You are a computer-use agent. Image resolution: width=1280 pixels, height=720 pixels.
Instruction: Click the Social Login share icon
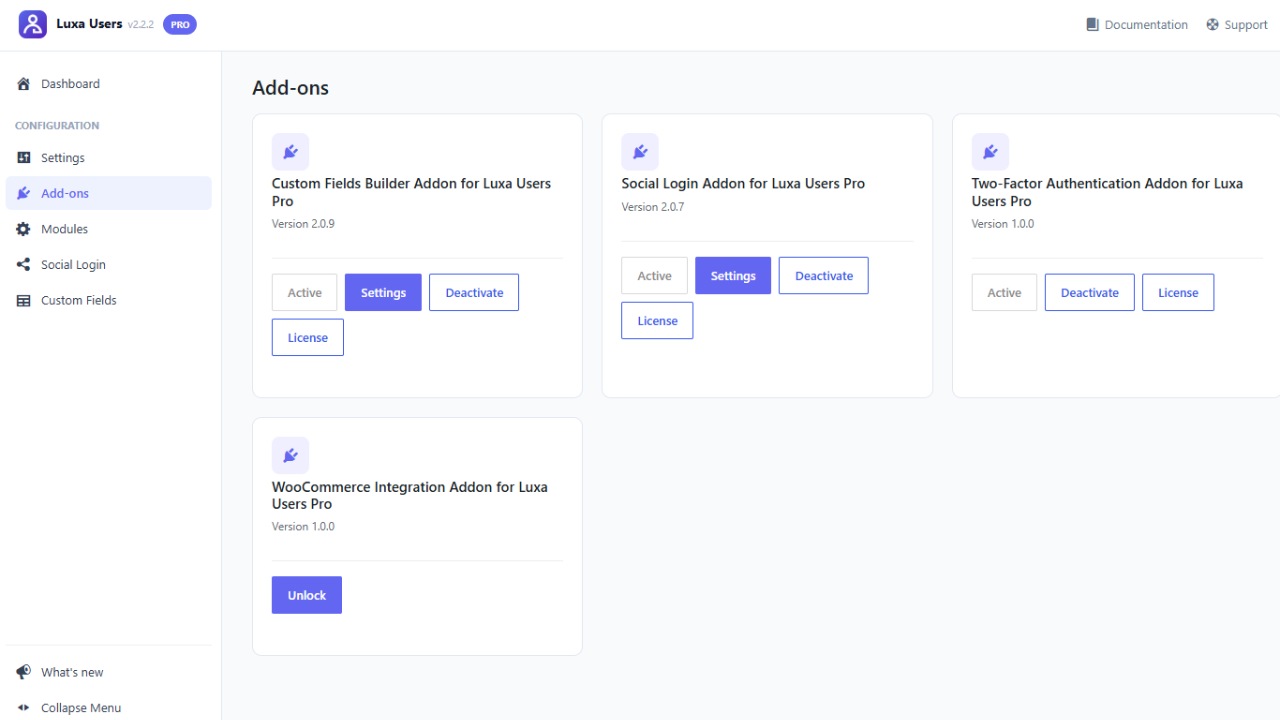pos(24,265)
